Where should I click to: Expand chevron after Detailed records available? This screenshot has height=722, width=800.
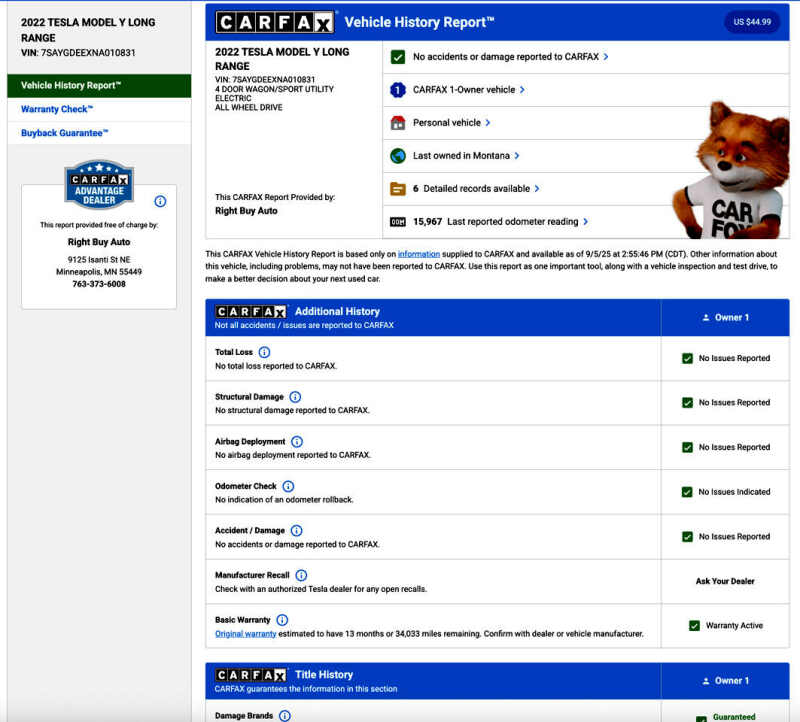point(537,189)
